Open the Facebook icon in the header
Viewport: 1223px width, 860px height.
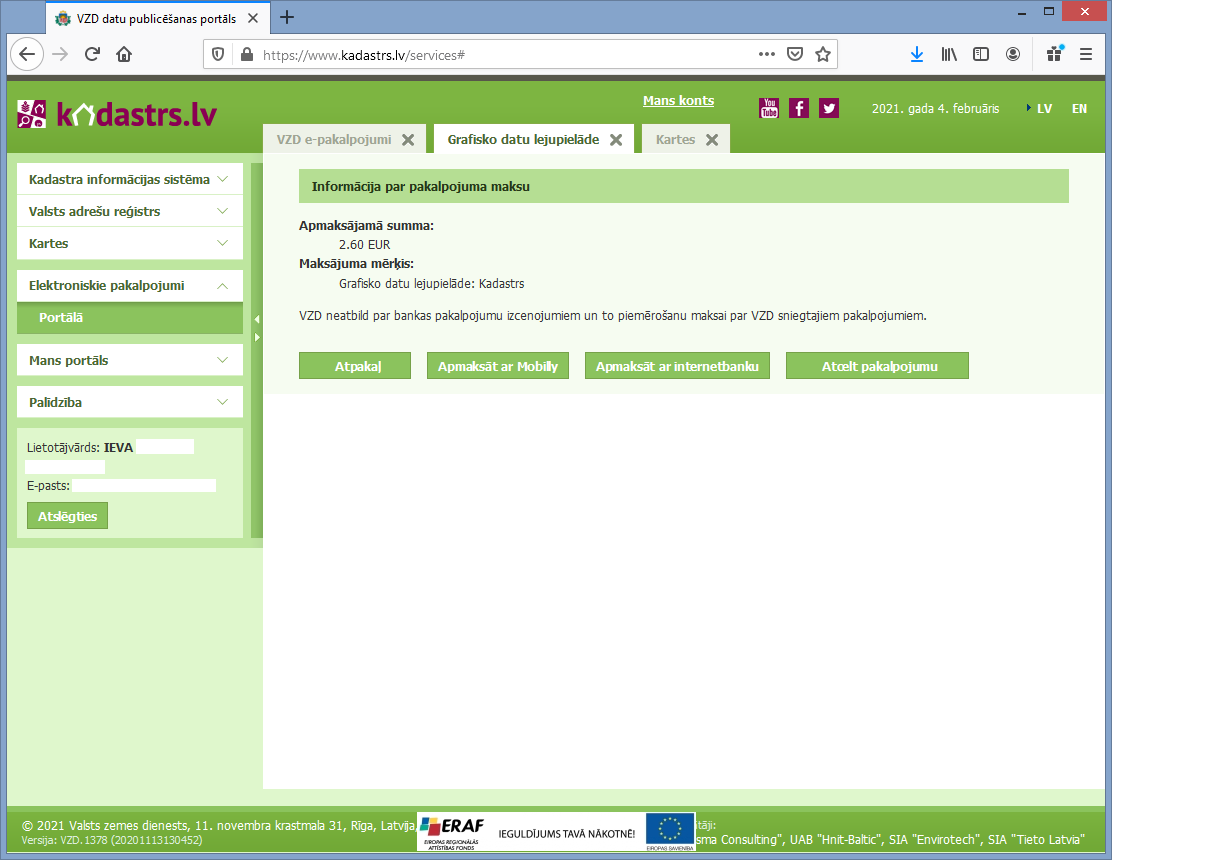799,107
